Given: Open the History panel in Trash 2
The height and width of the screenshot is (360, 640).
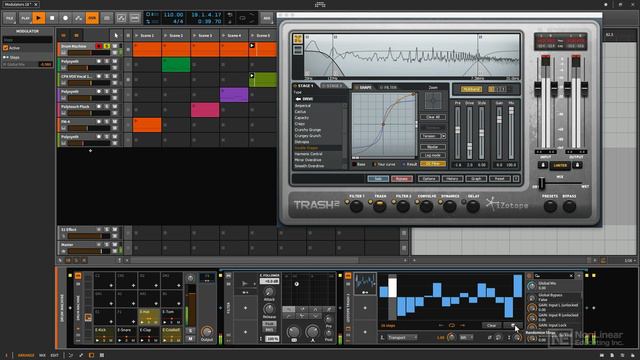Looking at the screenshot, I should click(x=452, y=179).
